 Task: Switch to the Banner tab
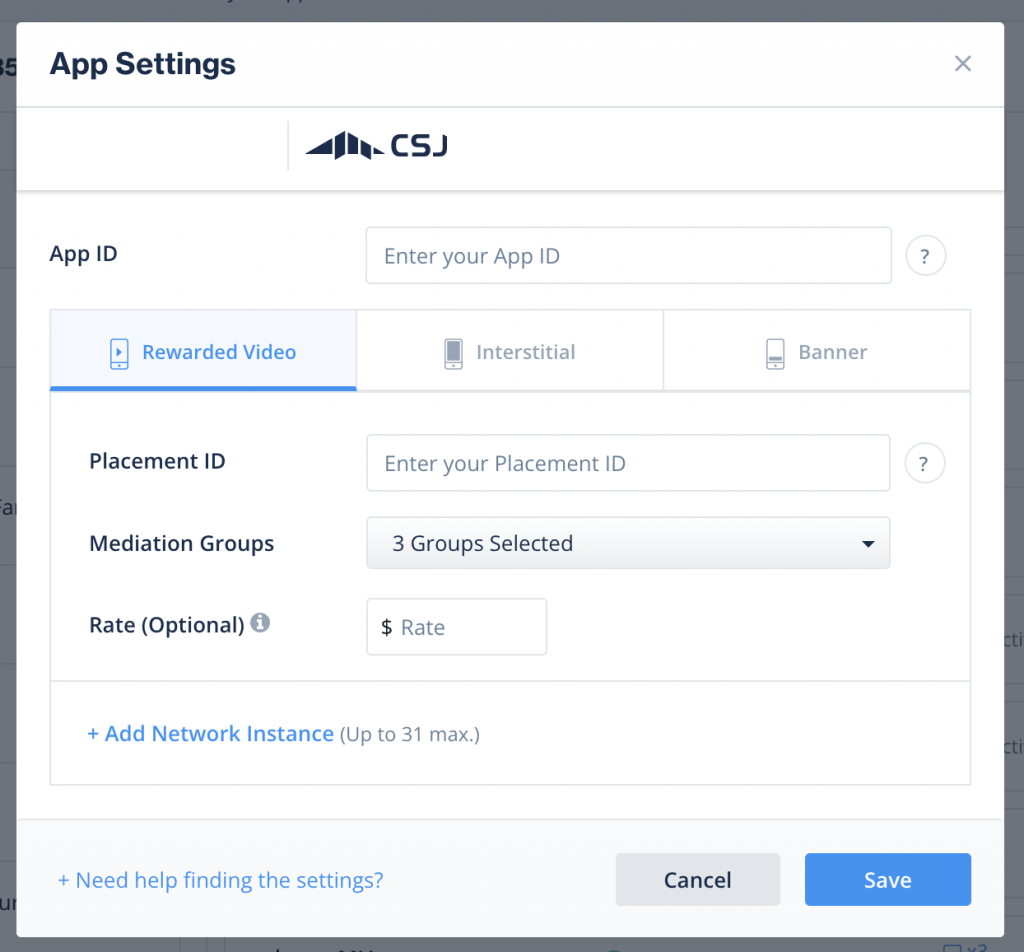(816, 352)
